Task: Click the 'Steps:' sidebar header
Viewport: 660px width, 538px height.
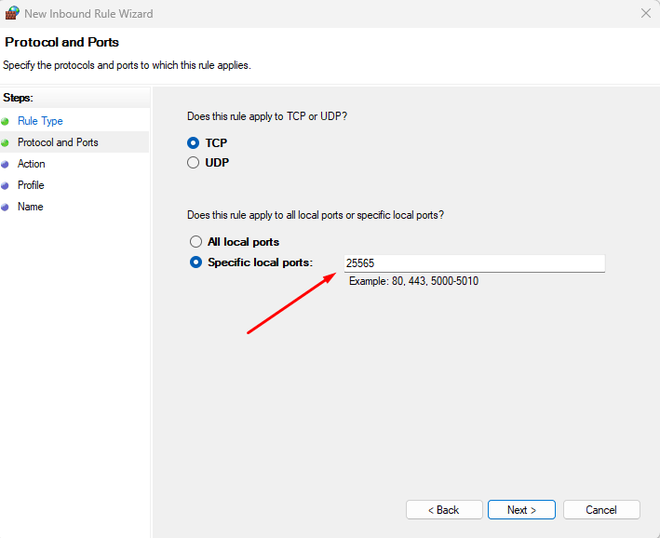Action: click(x=18, y=98)
